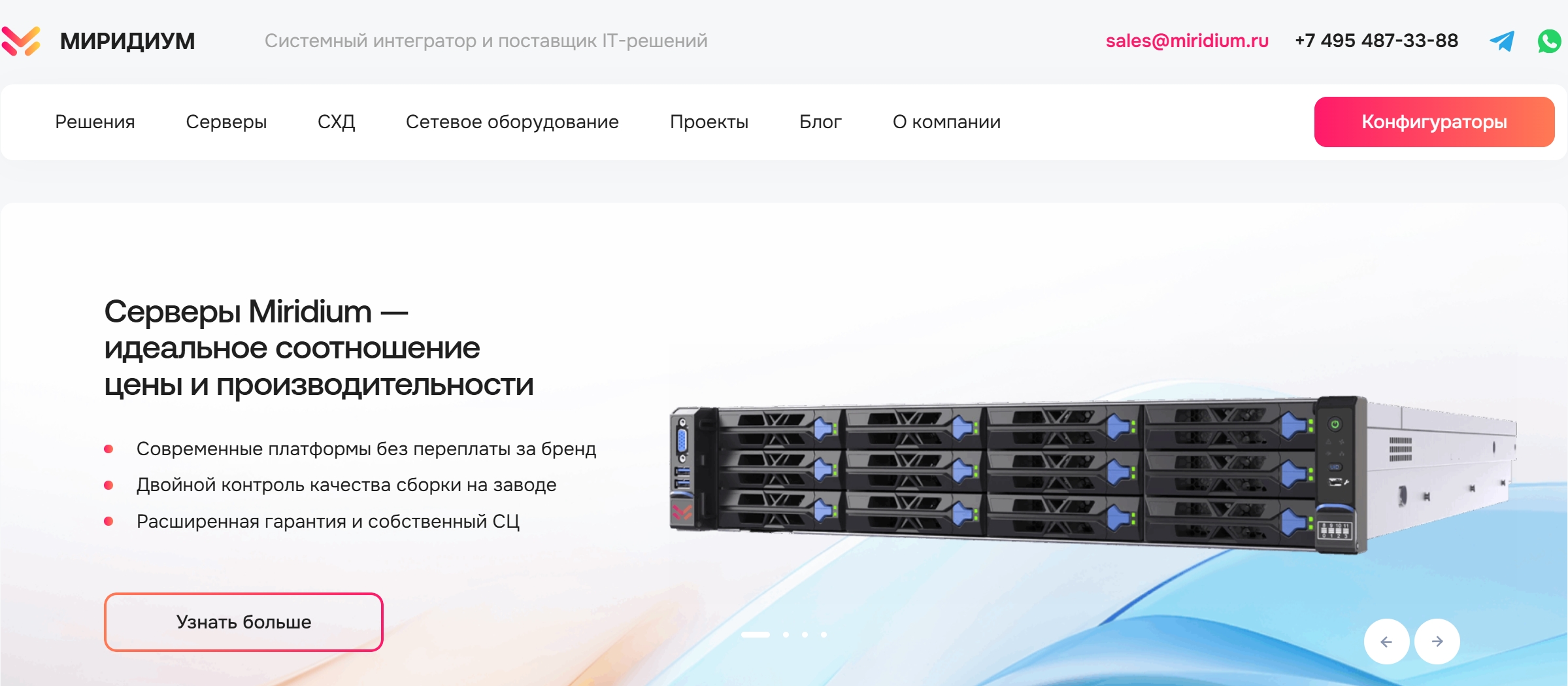Jump to second carousel slide dot

[786, 634]
